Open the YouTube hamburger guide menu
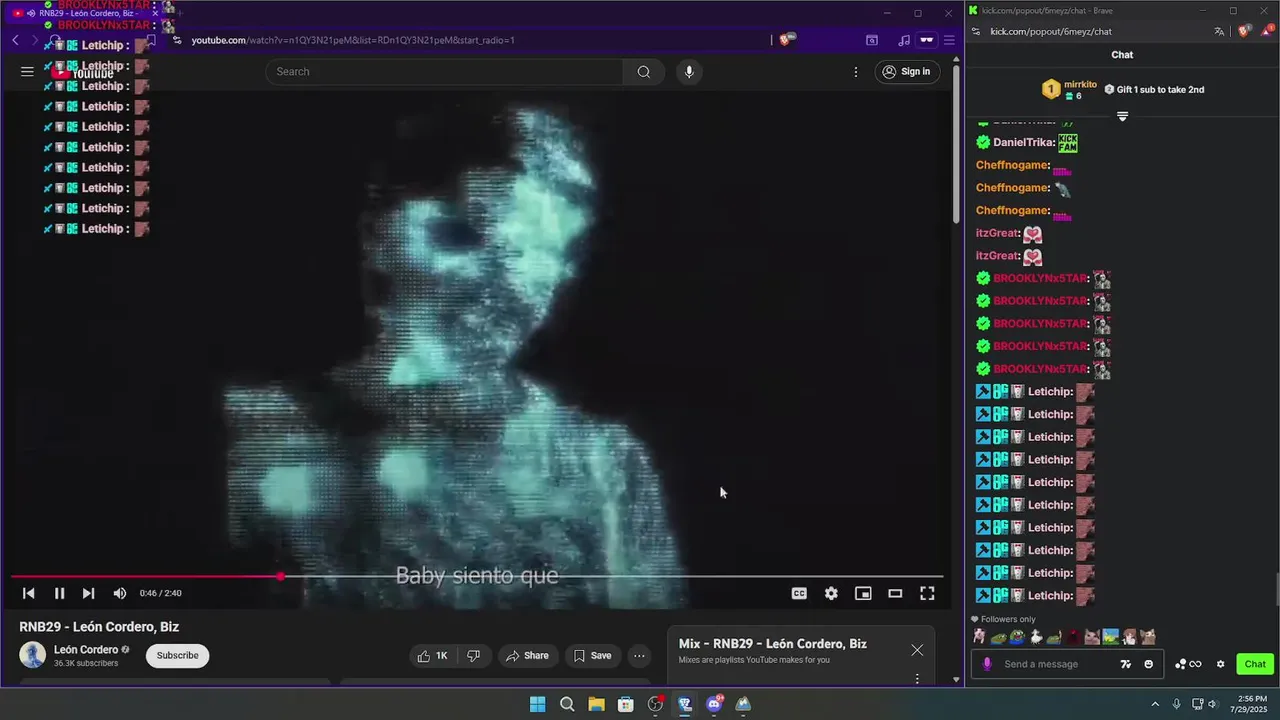The width and height of the screenshot is (1280, 720). 27,71
